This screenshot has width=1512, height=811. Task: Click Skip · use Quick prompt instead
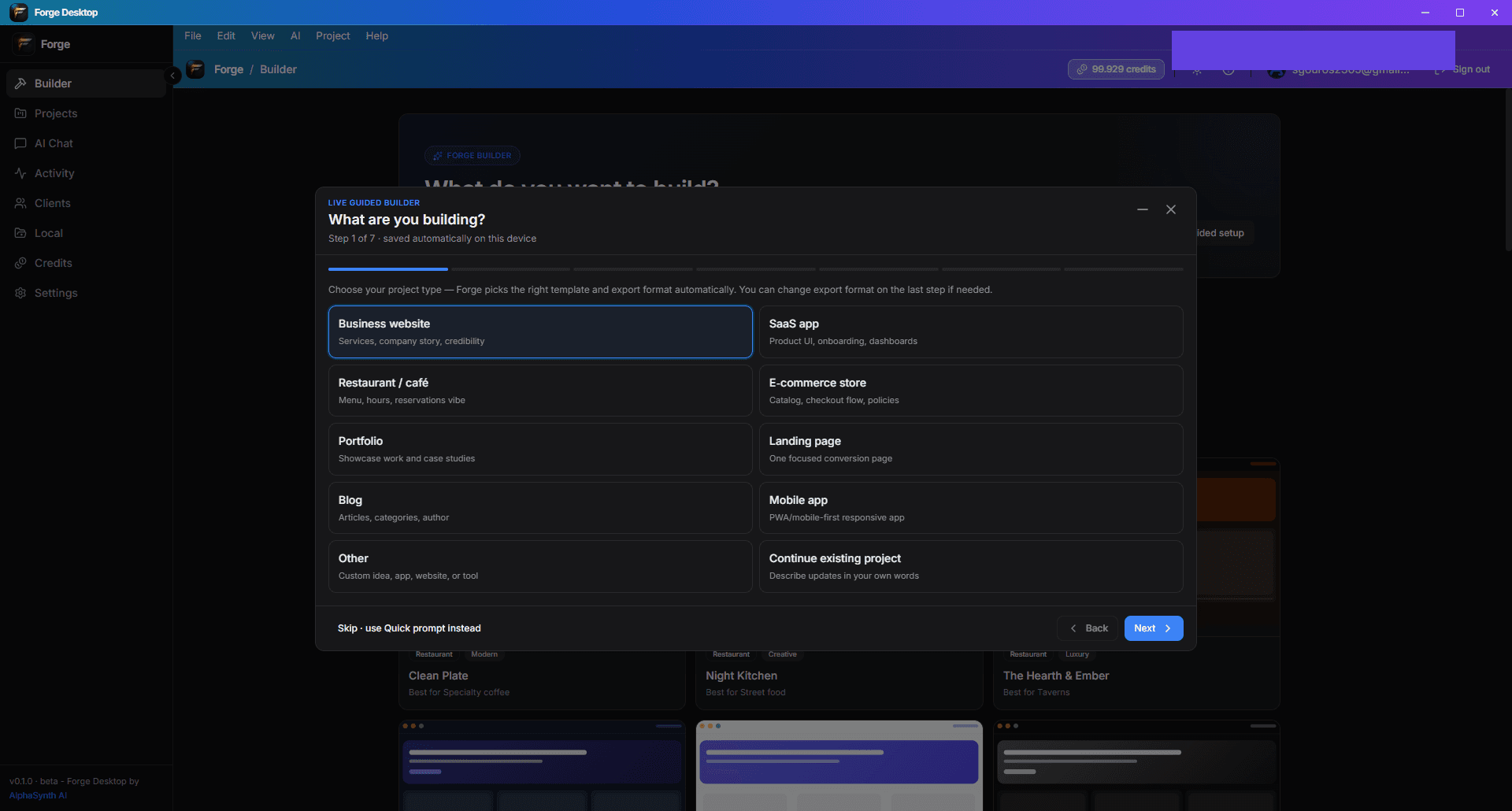[409, 628]
